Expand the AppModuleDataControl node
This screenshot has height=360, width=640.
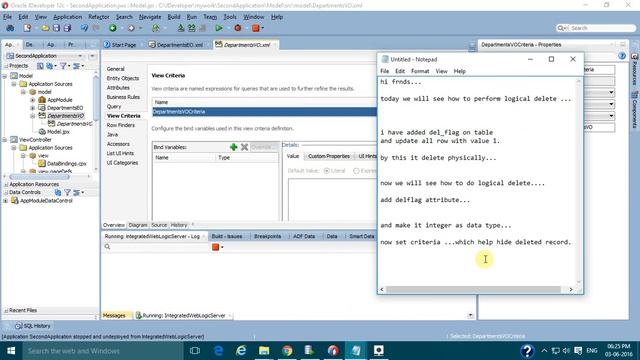point(5,201)
